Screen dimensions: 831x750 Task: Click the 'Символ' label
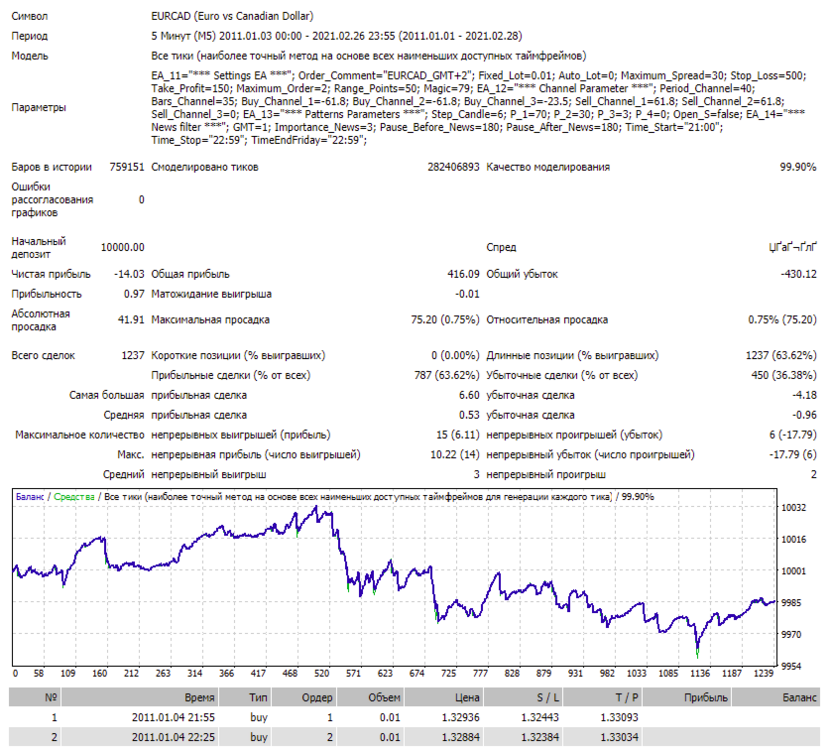30,16
